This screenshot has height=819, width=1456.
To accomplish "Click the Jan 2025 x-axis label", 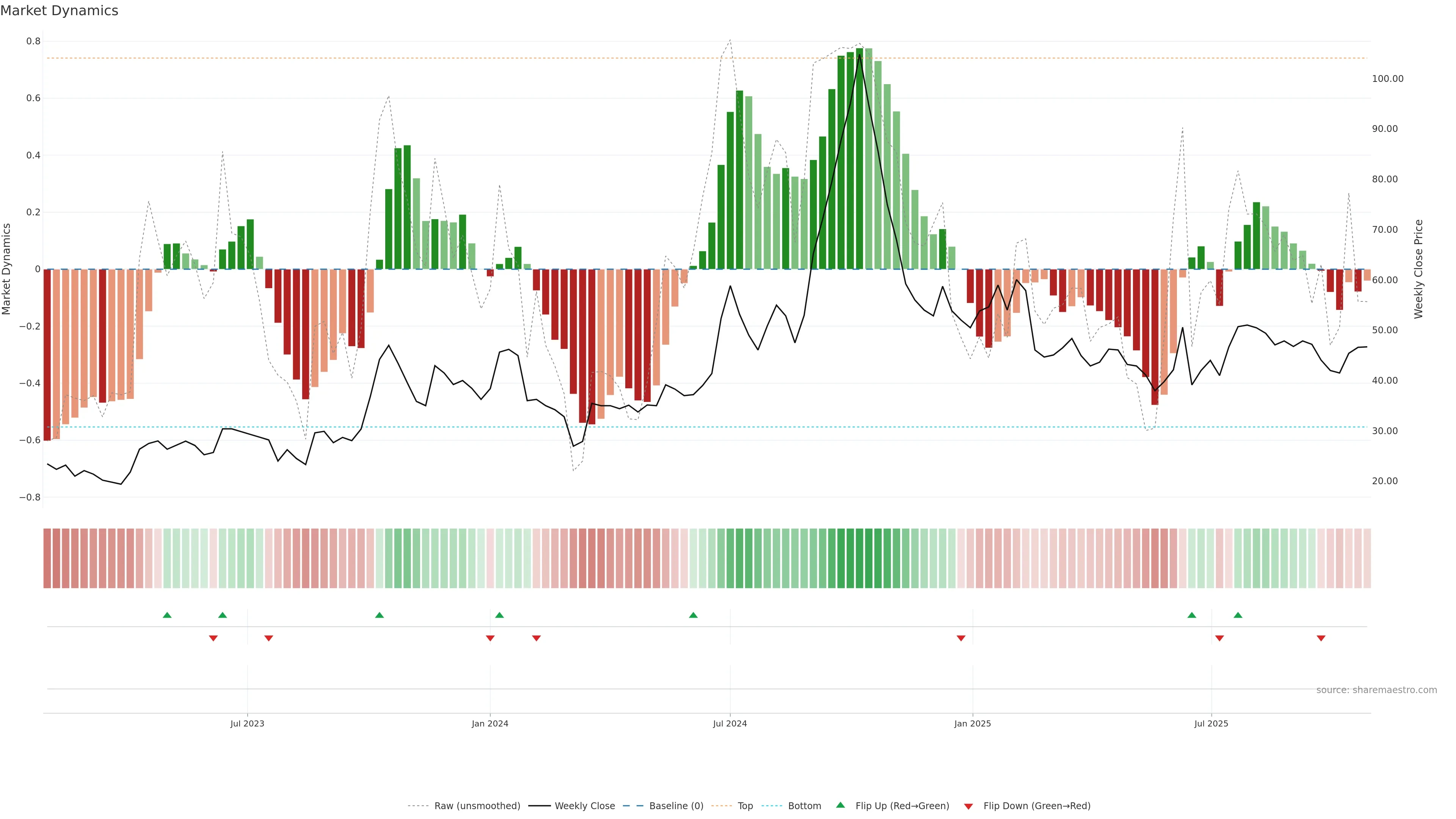I will point(972,723).
